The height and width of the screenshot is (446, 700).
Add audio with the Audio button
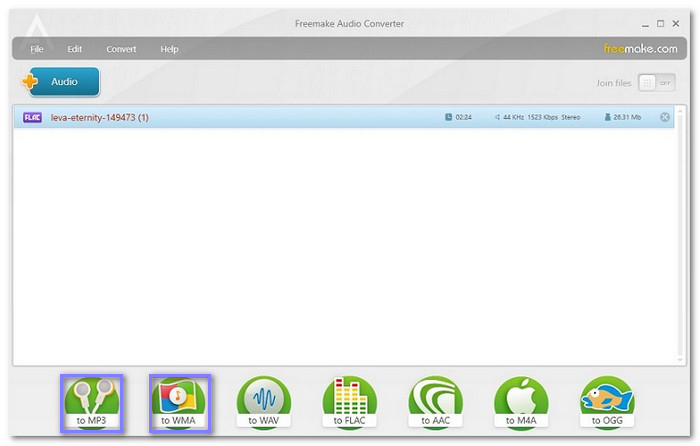click(61, 82)
